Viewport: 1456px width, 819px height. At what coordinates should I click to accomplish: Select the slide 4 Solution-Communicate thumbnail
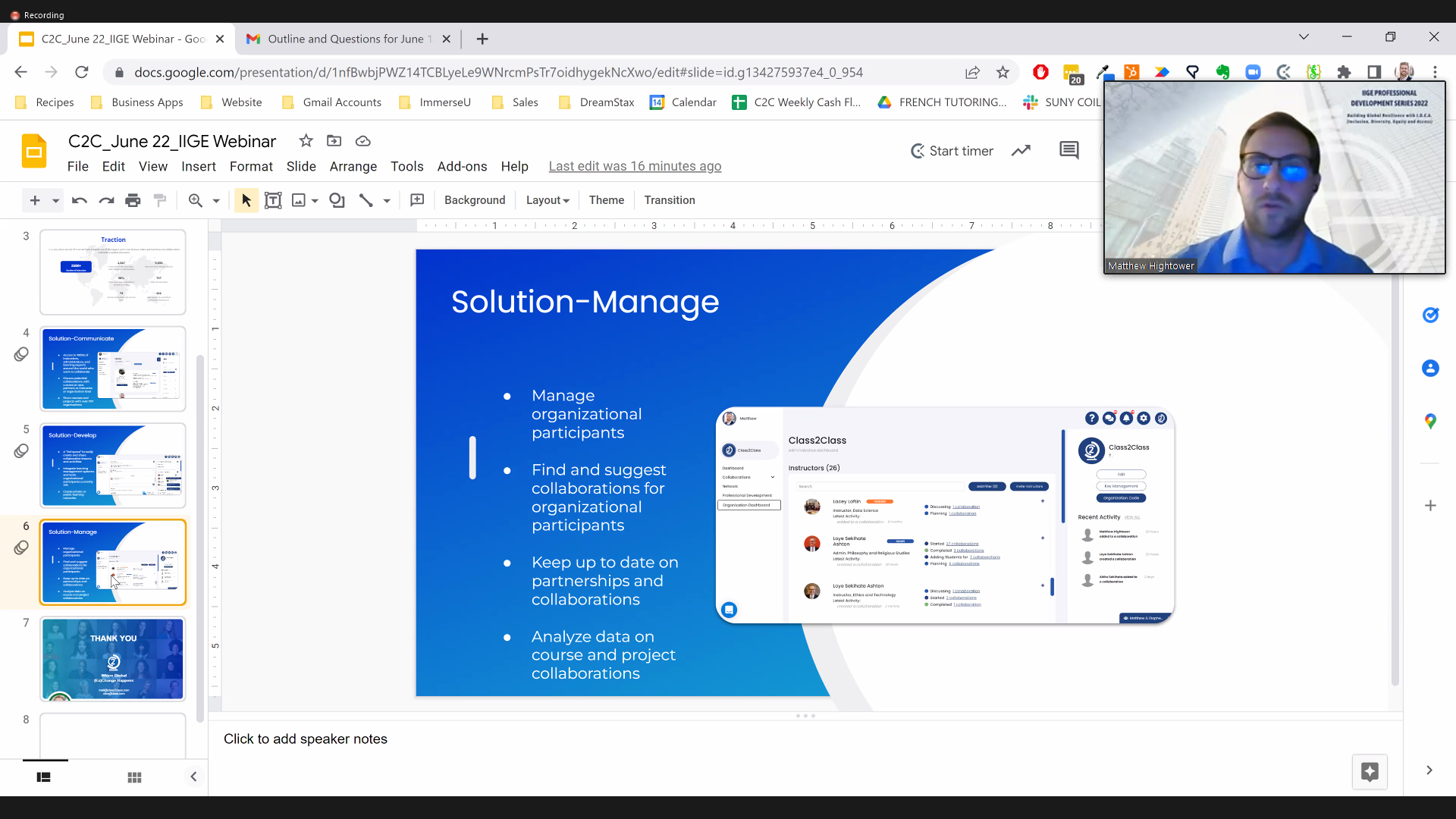point(113,369)
